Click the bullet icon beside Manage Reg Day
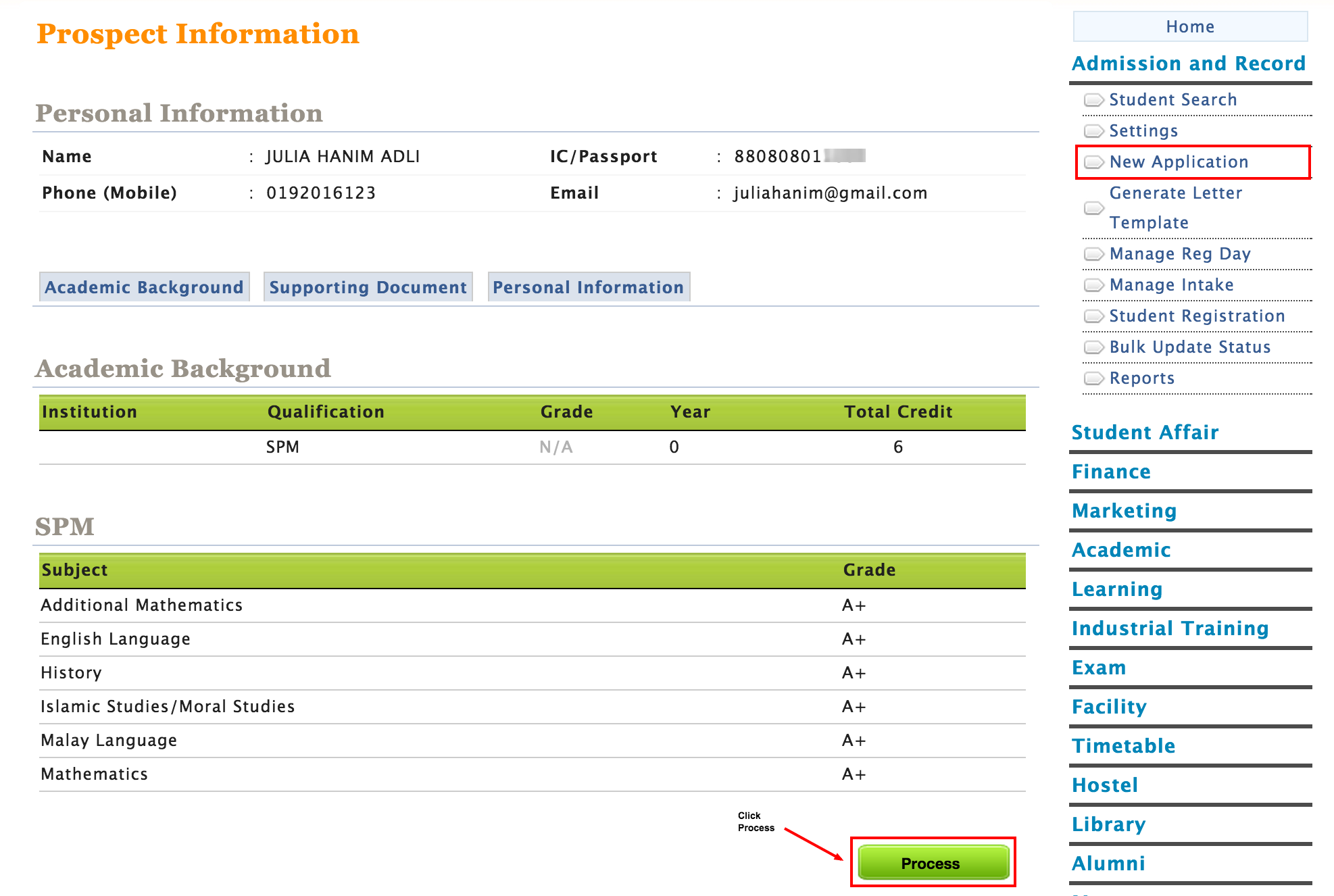The width and height of the screenshot is (1334, 896). [x=1093, y=254]
